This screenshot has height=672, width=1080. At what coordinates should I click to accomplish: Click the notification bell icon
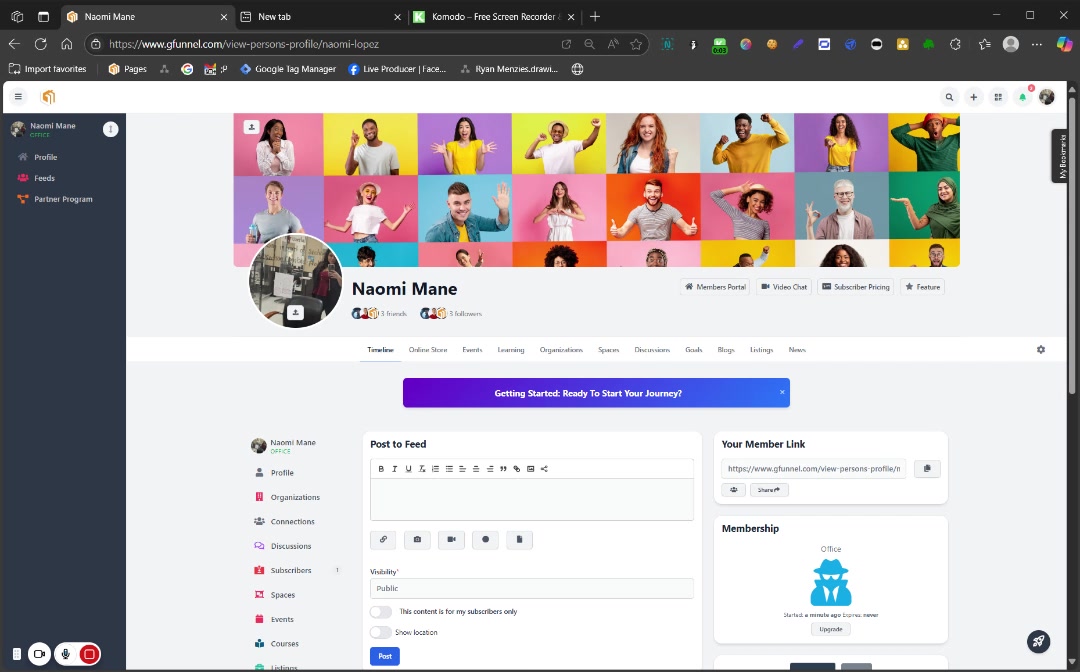click(x=1022, y=97)
